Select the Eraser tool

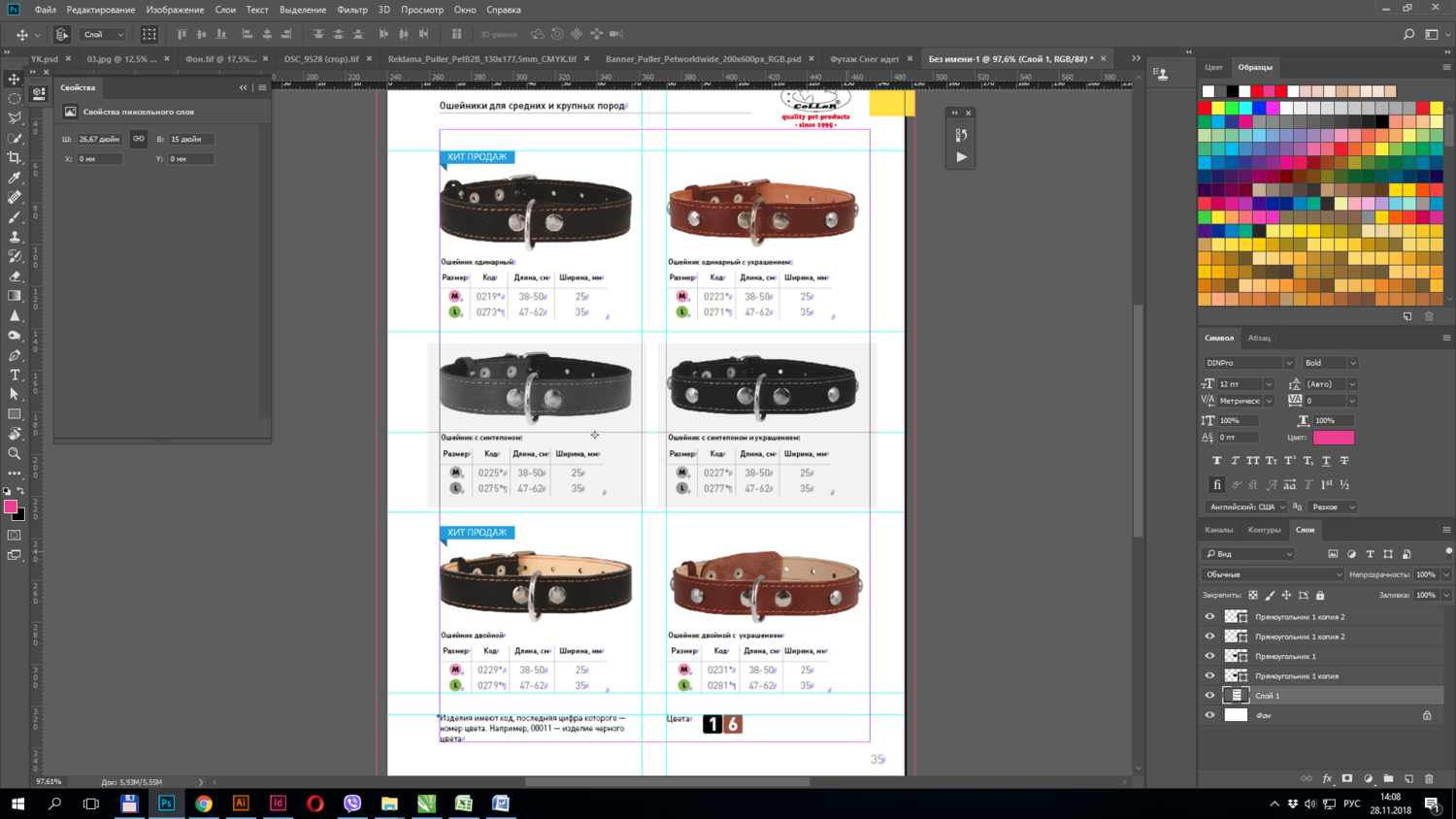pyautogui.click(x=15, y=277)
